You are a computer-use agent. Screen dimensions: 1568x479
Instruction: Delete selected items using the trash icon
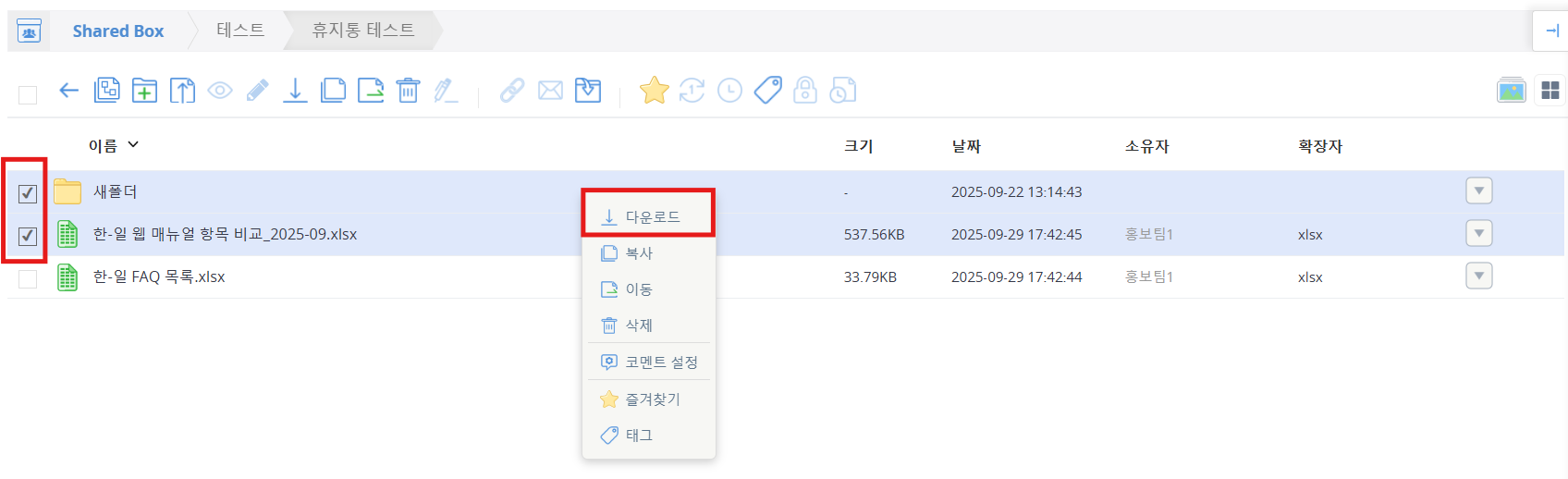tap(408, 91)
